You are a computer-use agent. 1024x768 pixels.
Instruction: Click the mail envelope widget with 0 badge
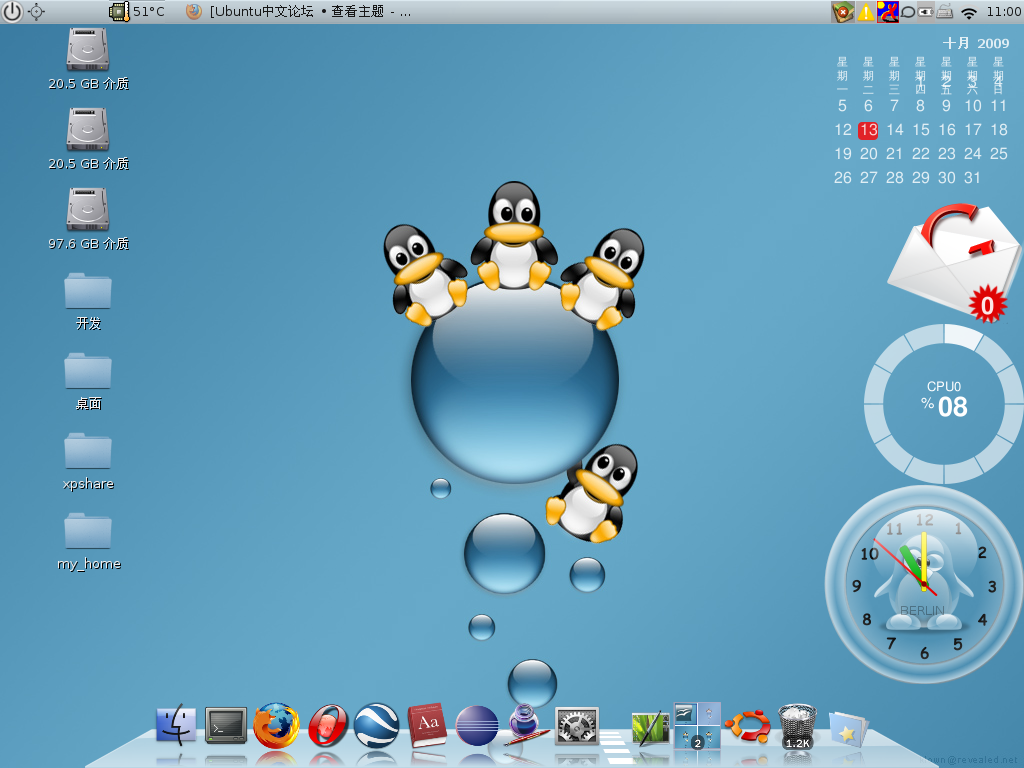(x=953, y=263)
